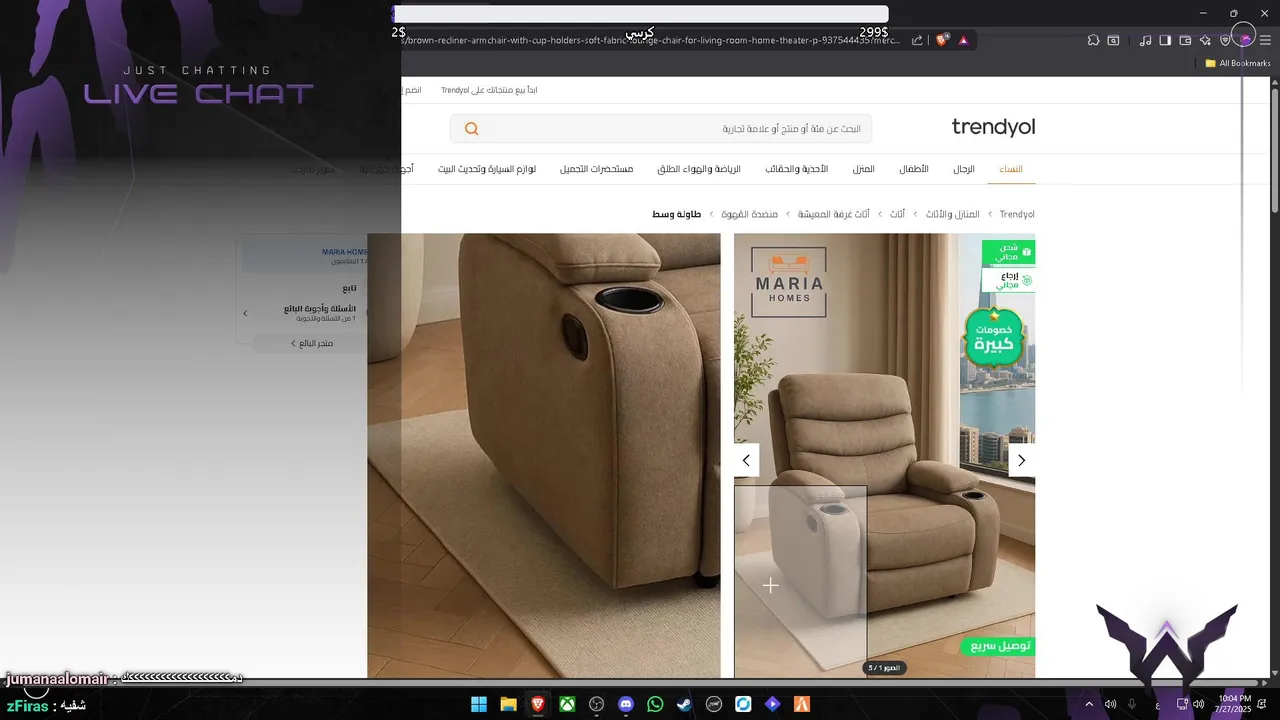Open the الأحذية والحقائب category tab

click(x=797, y=169)
